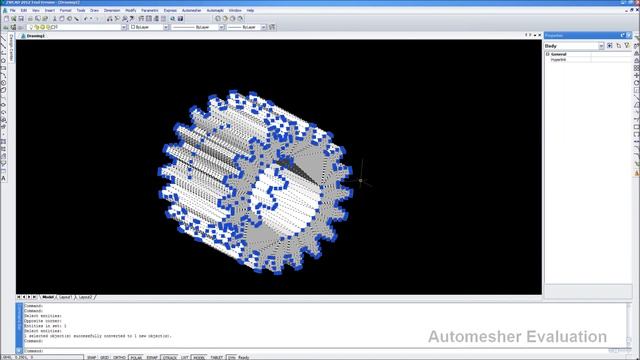
Task: Open the Help menu
Action: pyautogui.click(x=250, y=10)
